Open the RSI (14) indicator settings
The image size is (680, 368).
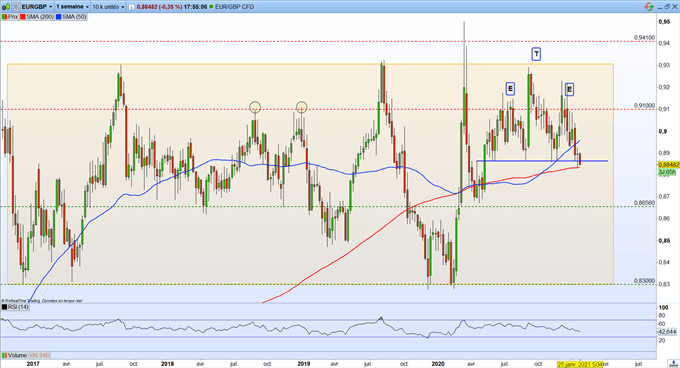pyautogui.click(x=19, y=307)
